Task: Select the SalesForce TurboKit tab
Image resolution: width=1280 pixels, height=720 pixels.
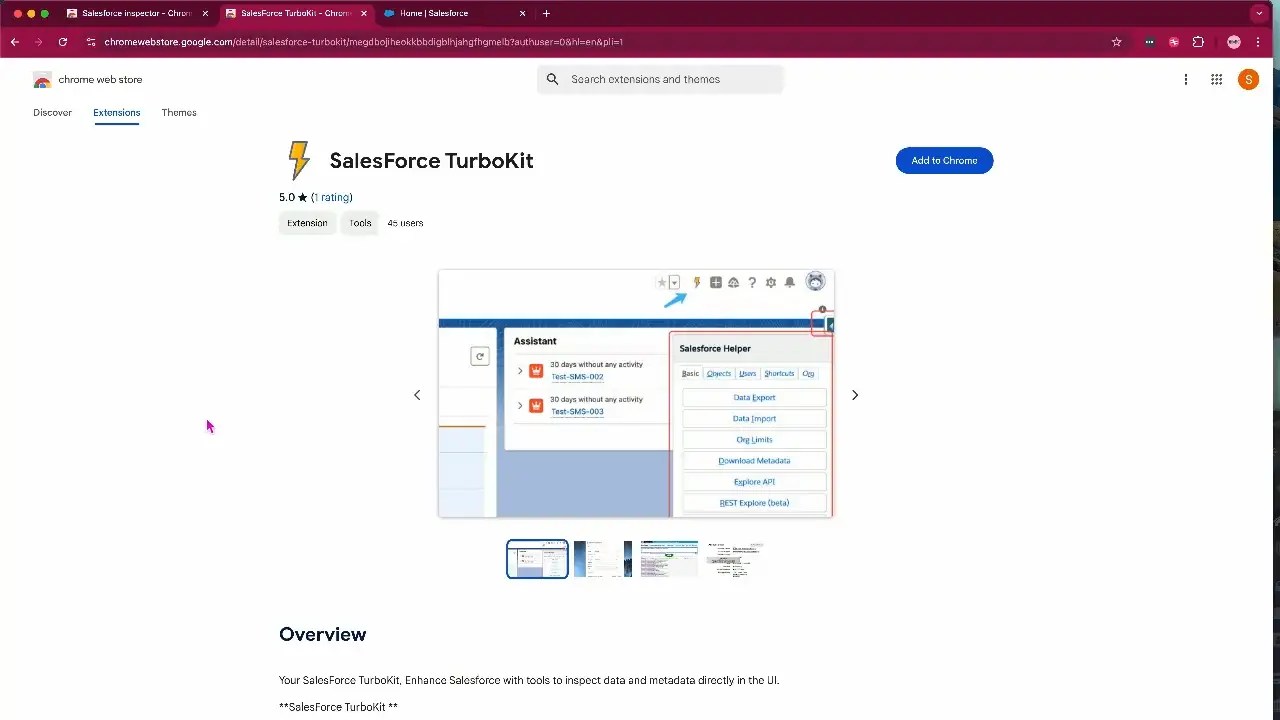Action: point(296,13)
